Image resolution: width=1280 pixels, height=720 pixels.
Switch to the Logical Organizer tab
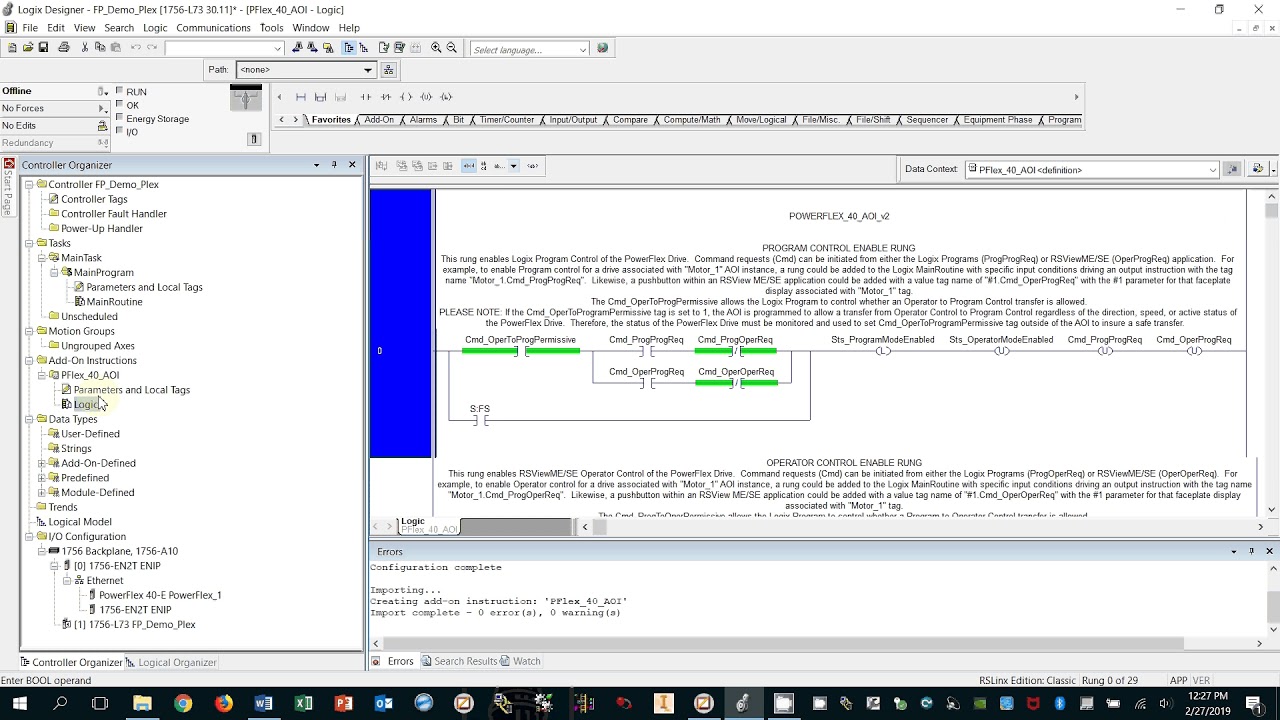click(x=171, y=662)
